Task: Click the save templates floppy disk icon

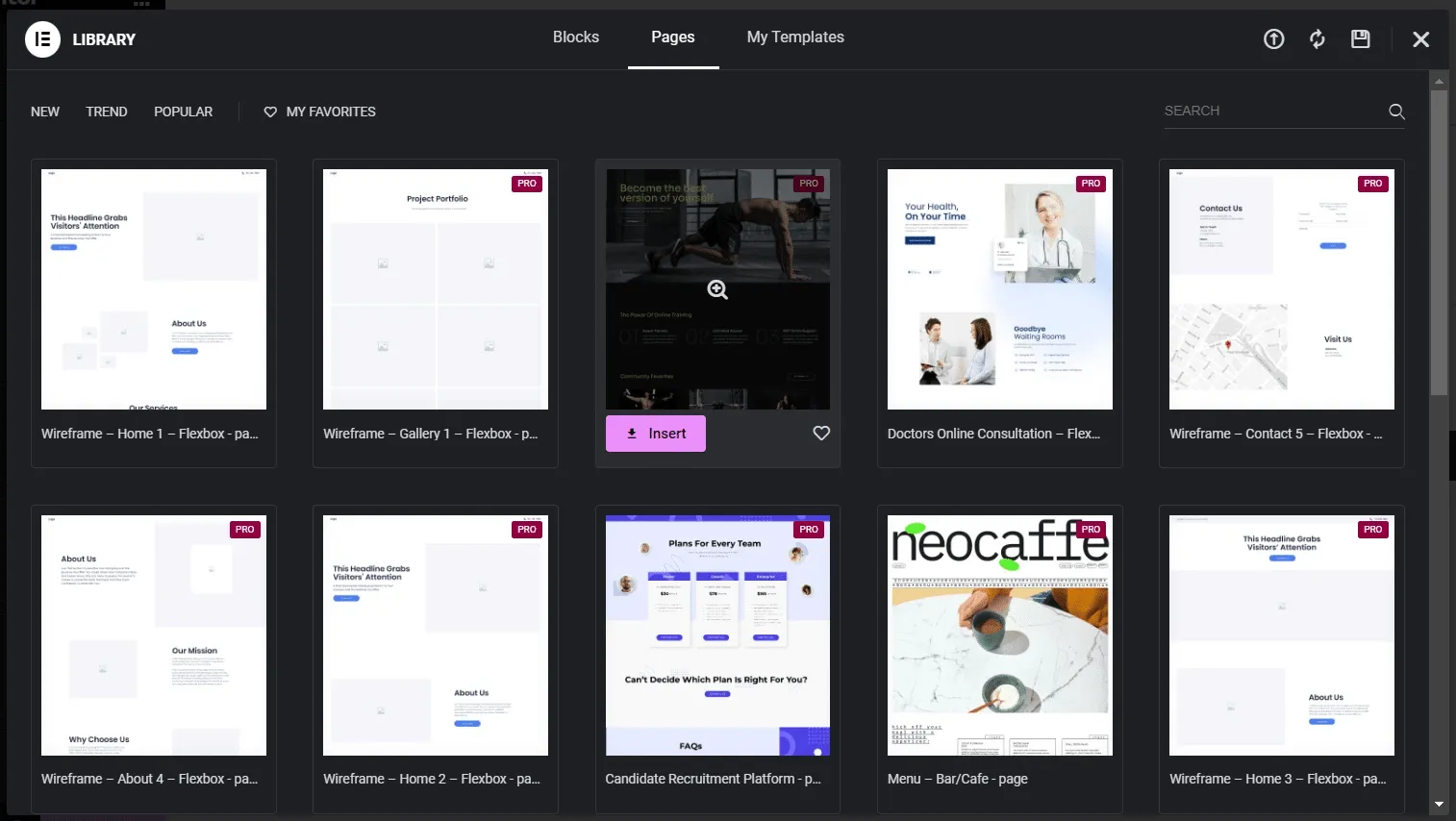Action: click(x=1360, y=38)
